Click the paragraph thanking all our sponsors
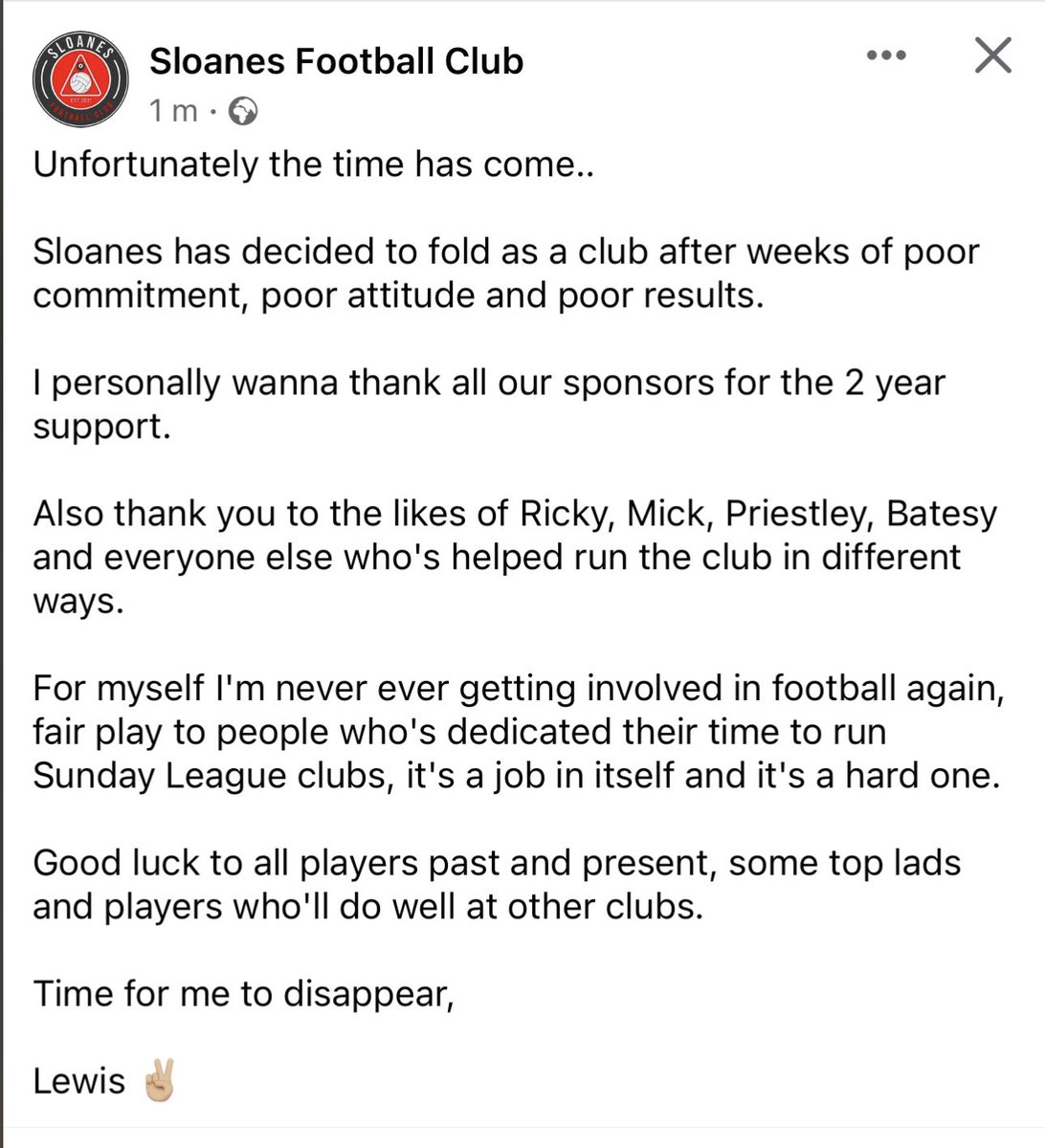This screenshot has width=1045, height=1148. coord(489,405)
